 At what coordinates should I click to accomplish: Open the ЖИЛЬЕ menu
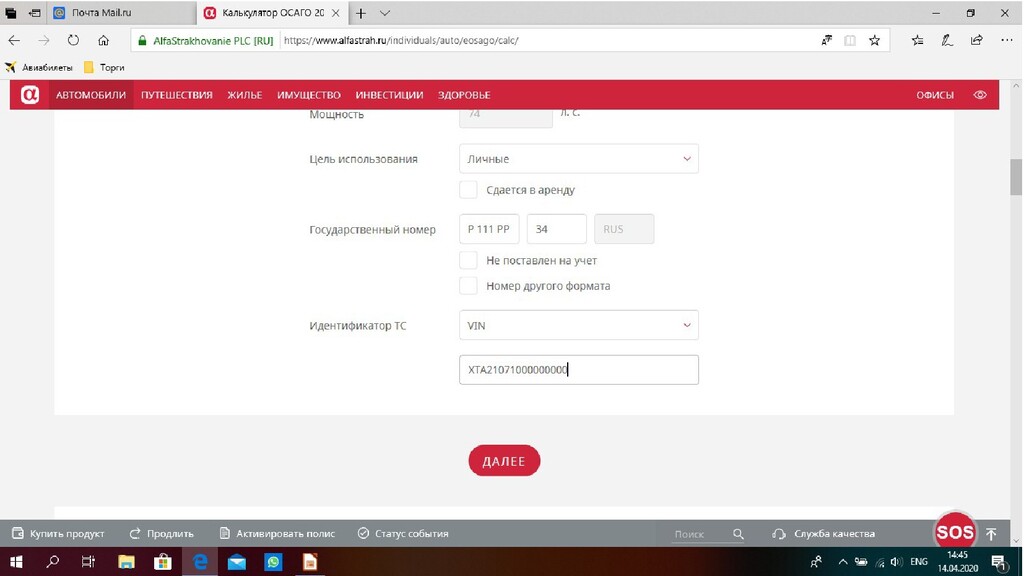coord(245,95)
